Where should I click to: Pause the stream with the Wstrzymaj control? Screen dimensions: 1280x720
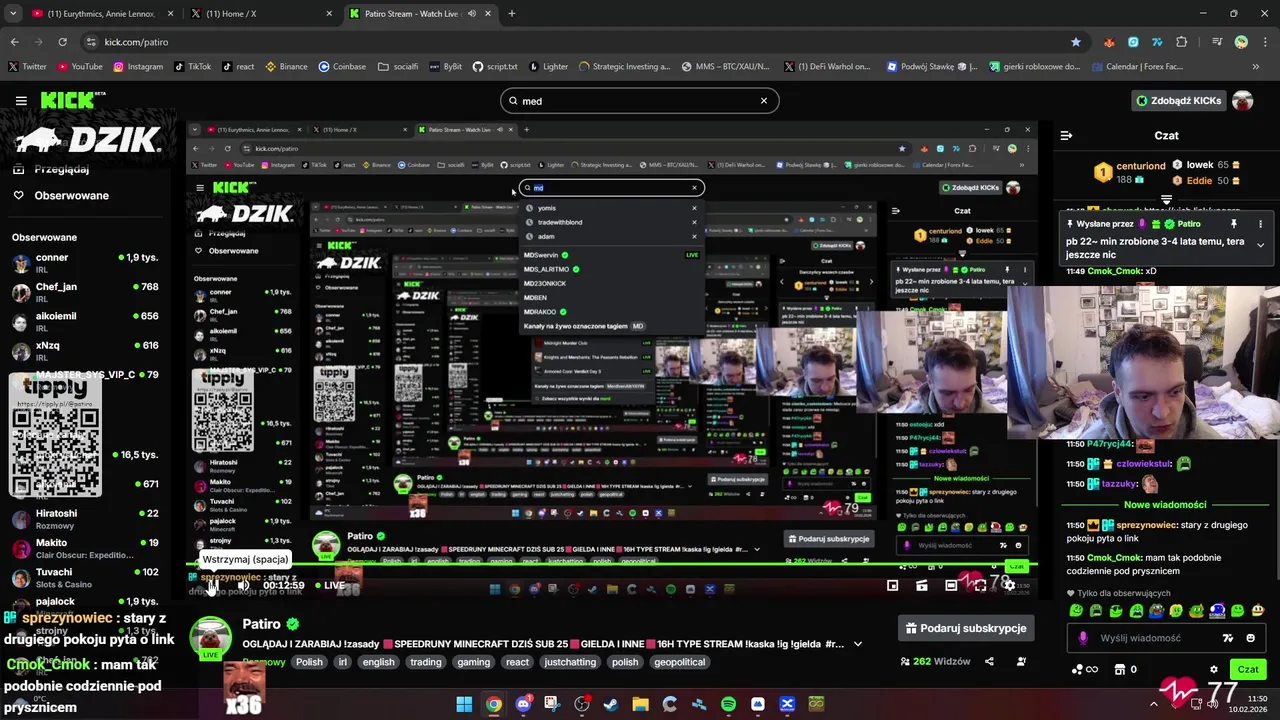pos(211,587)
